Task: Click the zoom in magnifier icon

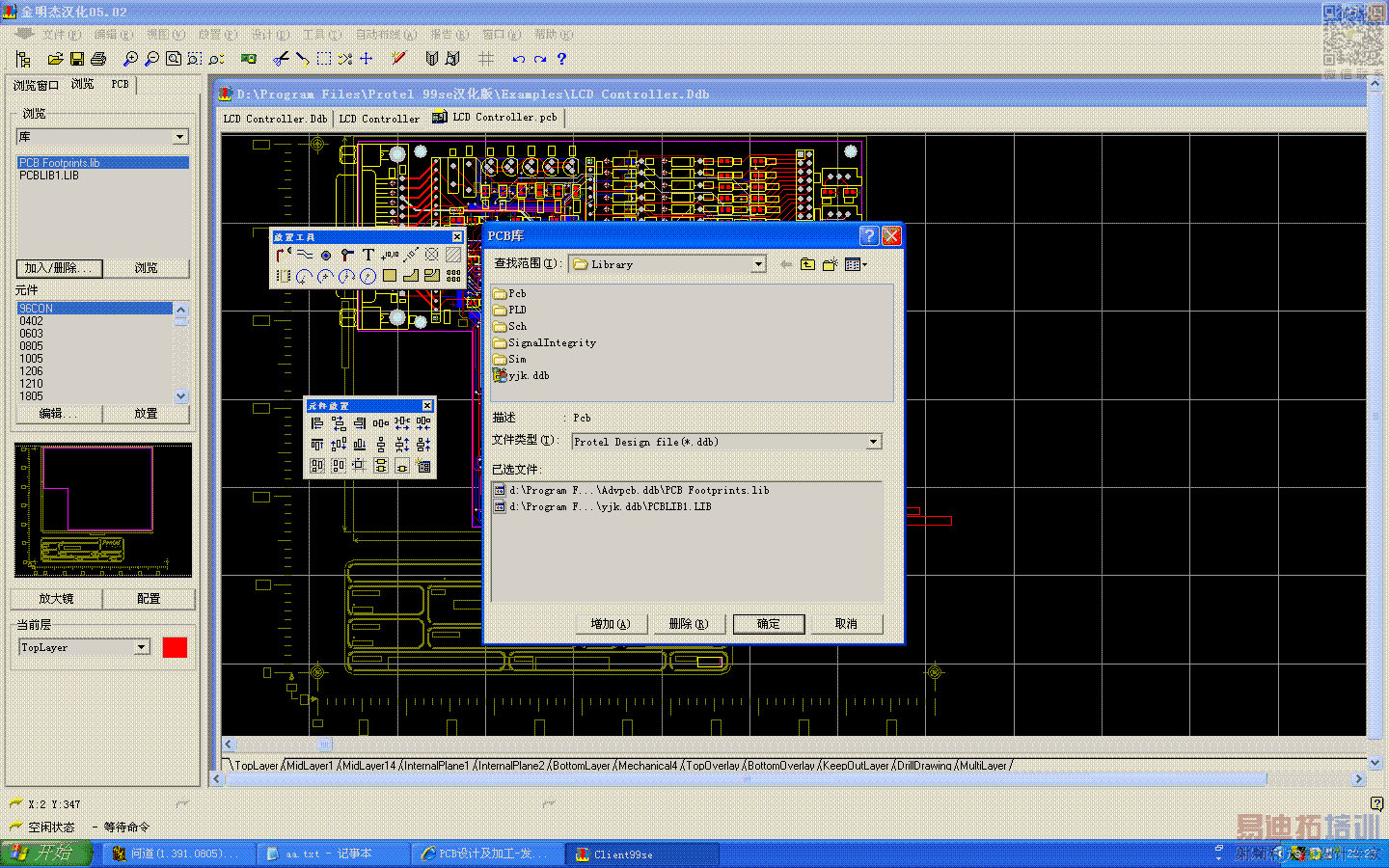Action: tap(130, 59)
